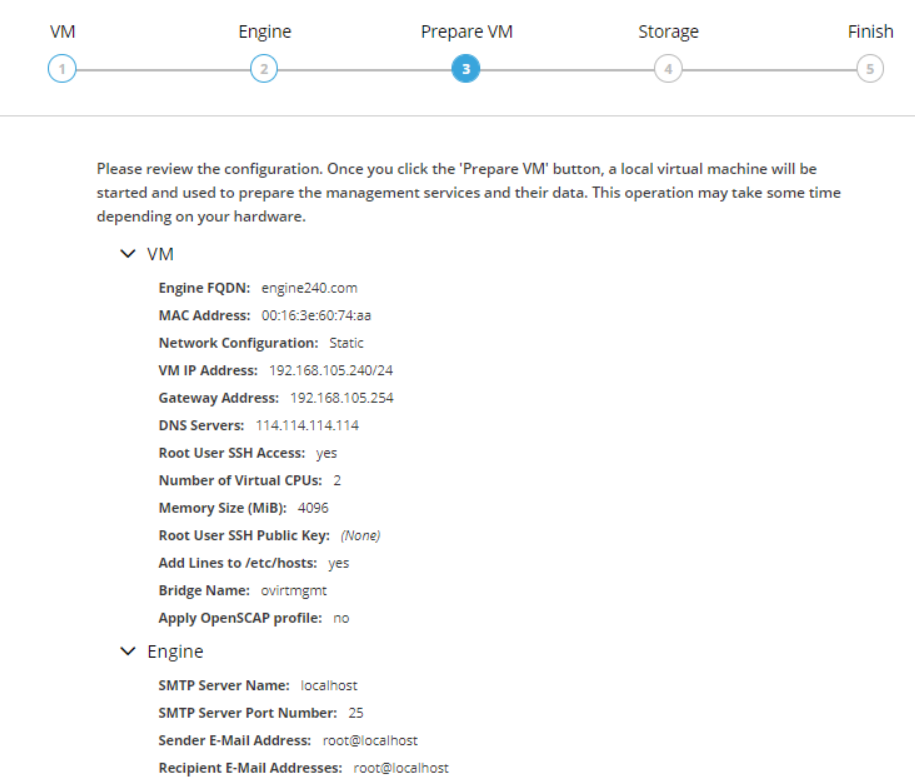Select the highlighted step 3 circle
Image resolution: width=915 pixels, height=783 pixels.
coord(466,69)
